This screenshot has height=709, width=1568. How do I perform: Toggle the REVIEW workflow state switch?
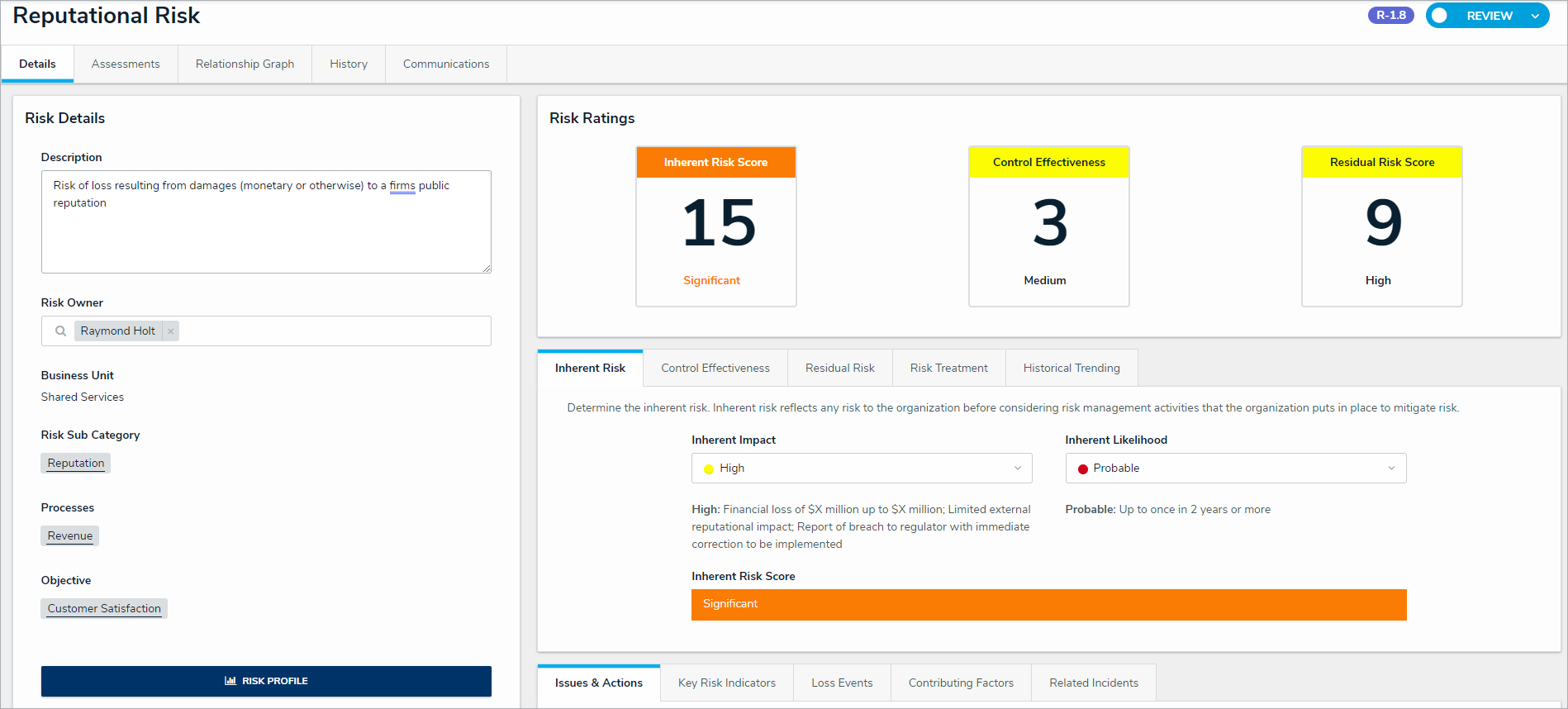pyautogui.click(x=1441, y=16)
